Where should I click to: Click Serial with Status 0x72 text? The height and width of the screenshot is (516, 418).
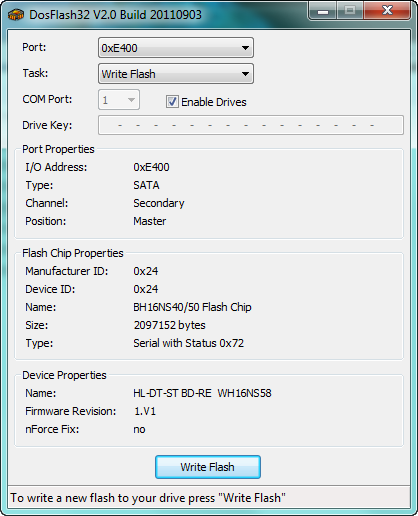(x=189, y=343)
